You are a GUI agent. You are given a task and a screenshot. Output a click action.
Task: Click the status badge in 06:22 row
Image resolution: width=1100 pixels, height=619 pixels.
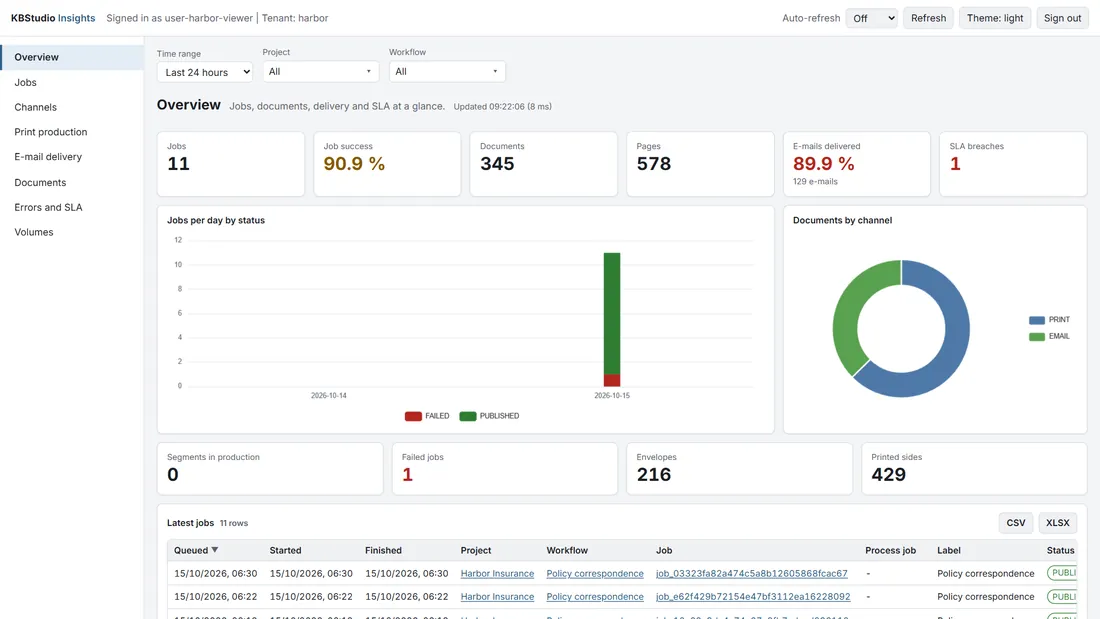click(1062, 597)
